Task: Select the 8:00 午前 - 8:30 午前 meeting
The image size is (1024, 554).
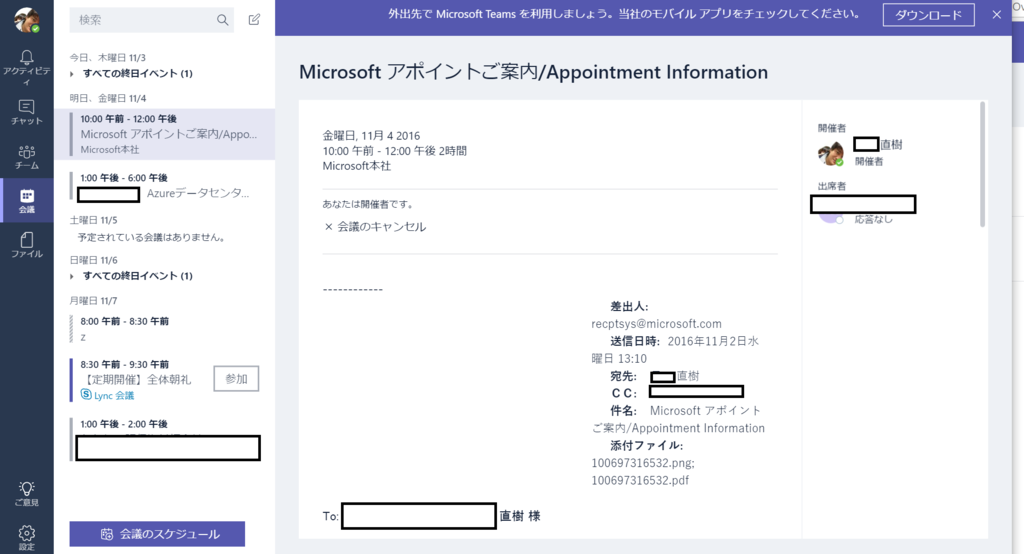Action: coord(165,329)
